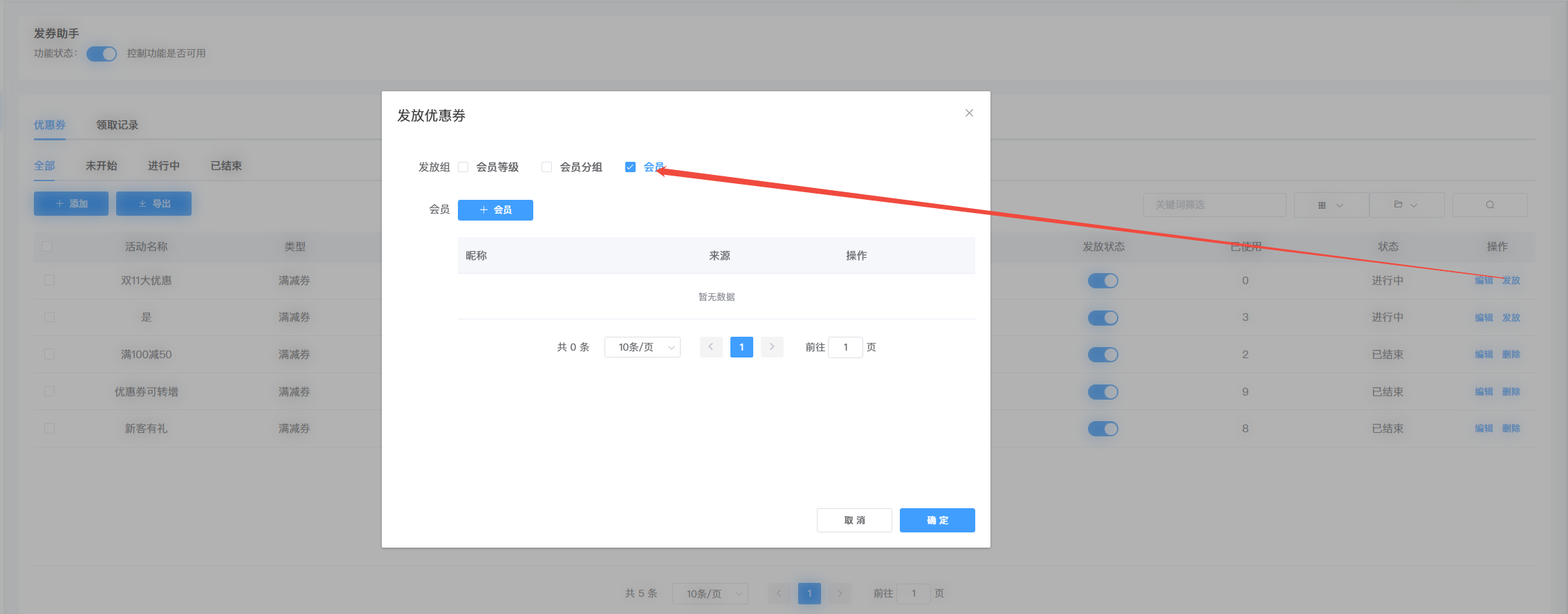The width and height of the screenshot is (1568, 614).
Task: Uncheck the 会员 checkbox in 发放组
Action: coord(630,167)
